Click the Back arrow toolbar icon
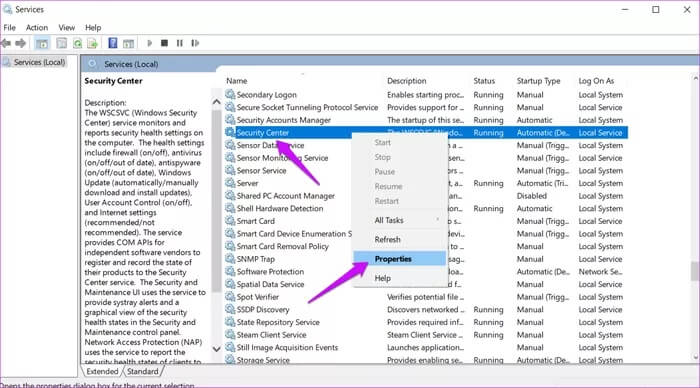Screen dimensions: 700x388 coord(6,43)
